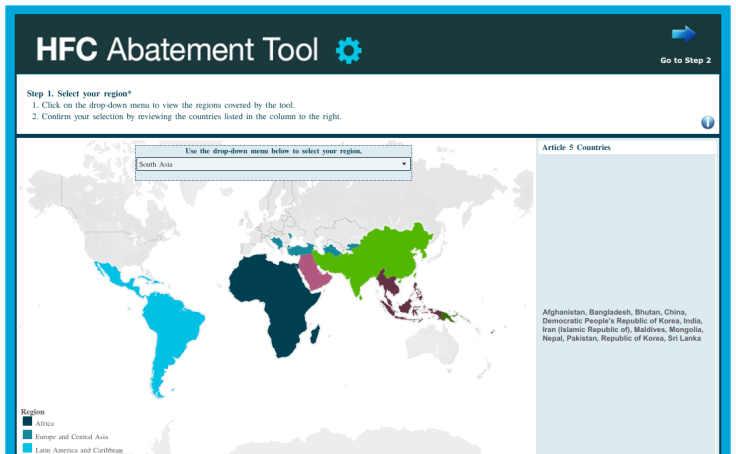Click the region dropdown arrow

(404, 163)
